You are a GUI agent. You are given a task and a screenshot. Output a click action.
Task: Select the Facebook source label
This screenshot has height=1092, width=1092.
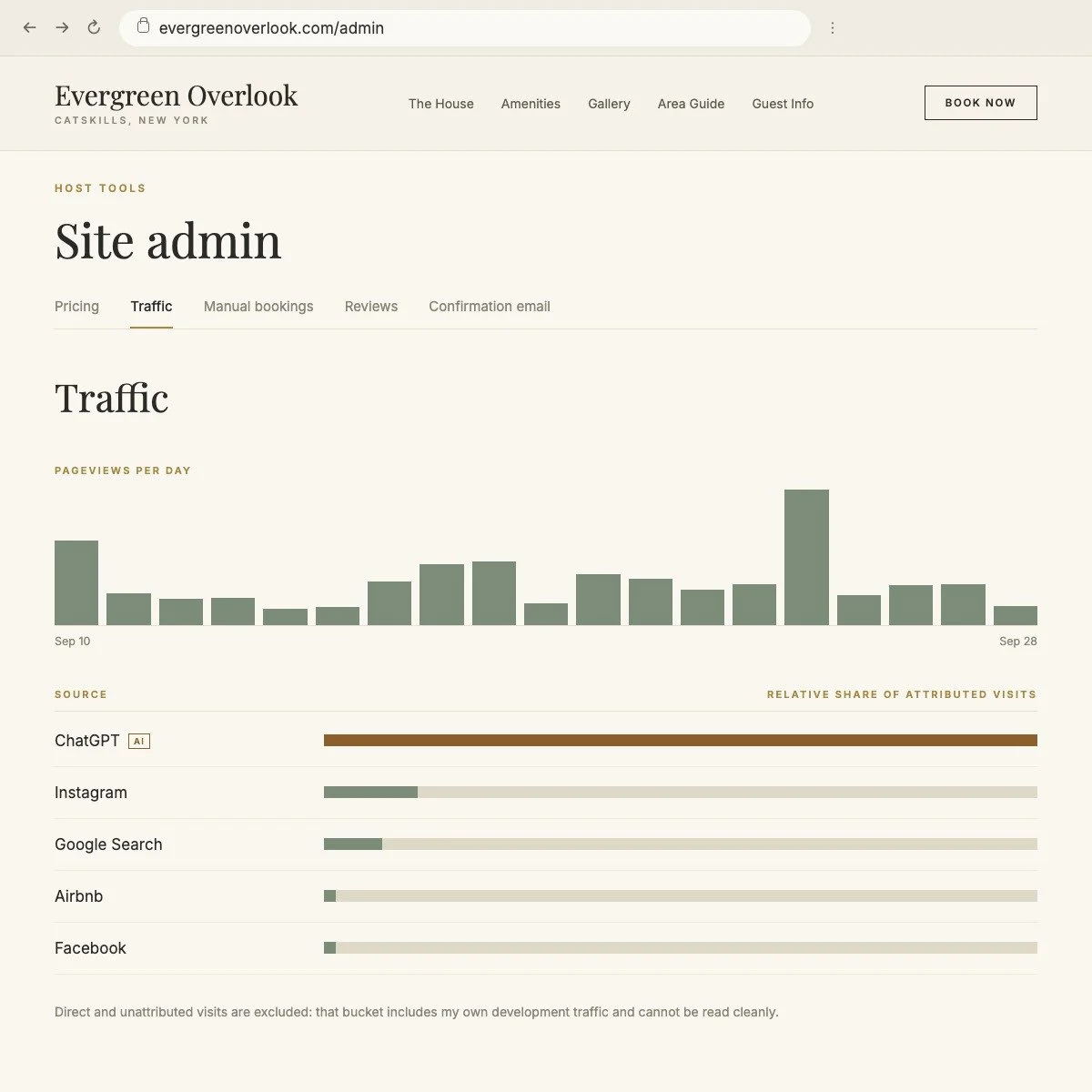coord(90,948)
